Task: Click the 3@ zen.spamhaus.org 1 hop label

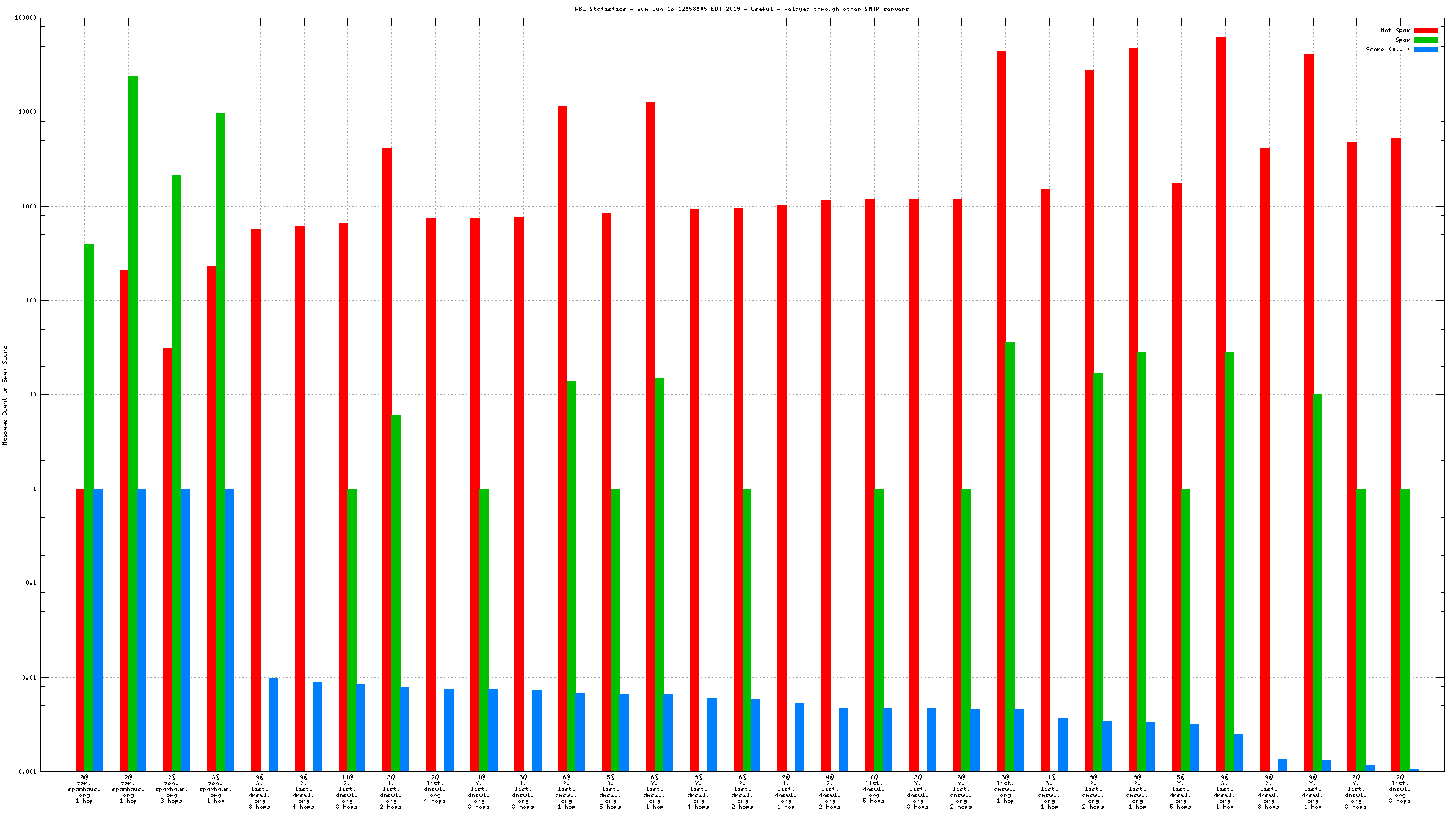Action: coord(216,788)
